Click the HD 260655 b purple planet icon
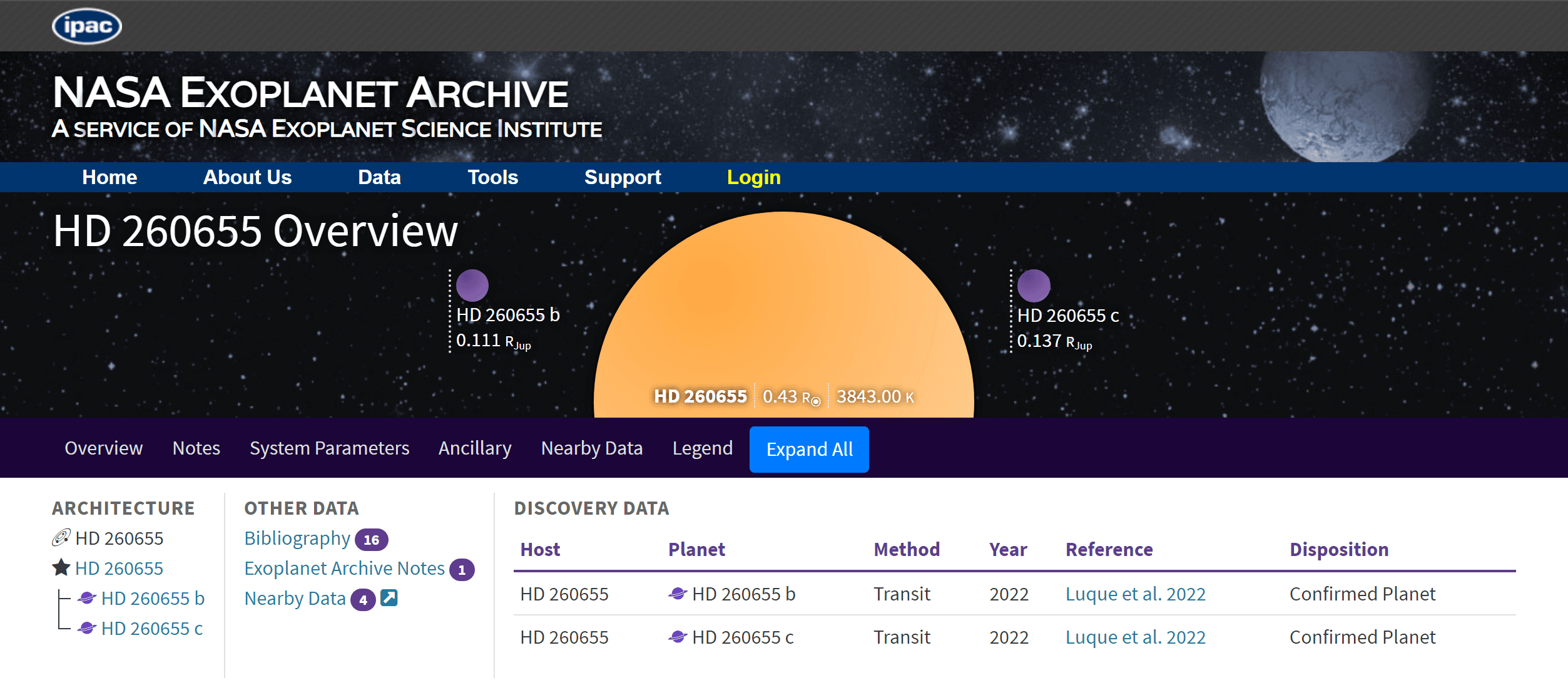The height and width of the screenshot is (680, 1568). coord(472,286)
